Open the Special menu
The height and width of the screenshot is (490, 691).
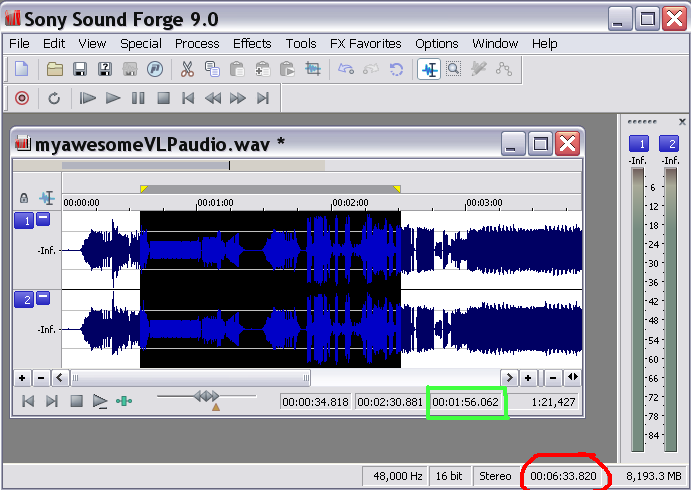[x=141, y=44]
